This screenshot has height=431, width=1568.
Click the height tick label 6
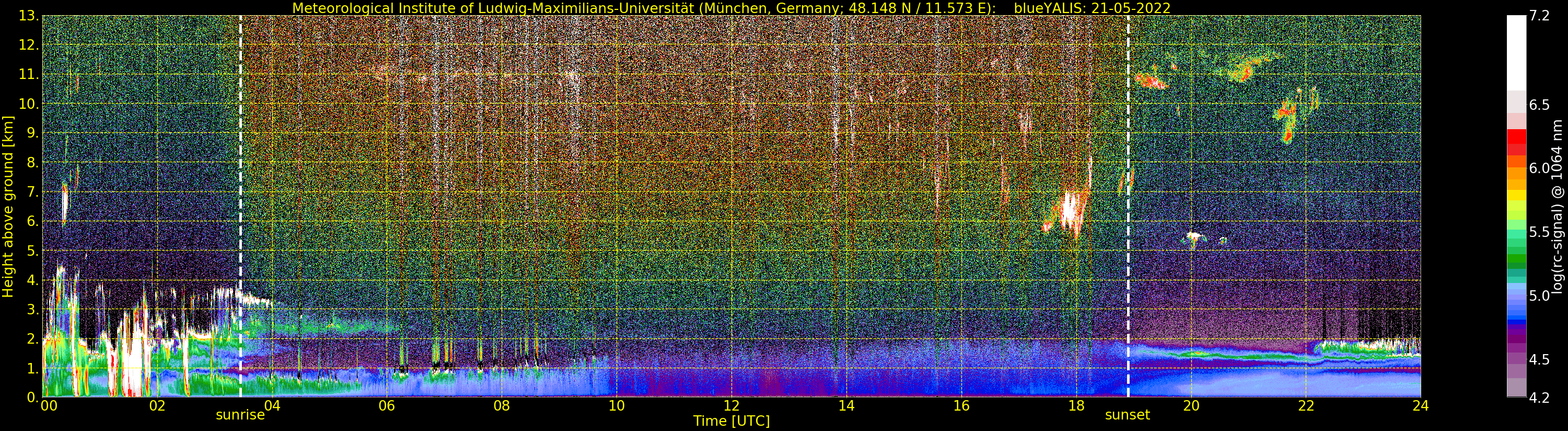point(33,222)
